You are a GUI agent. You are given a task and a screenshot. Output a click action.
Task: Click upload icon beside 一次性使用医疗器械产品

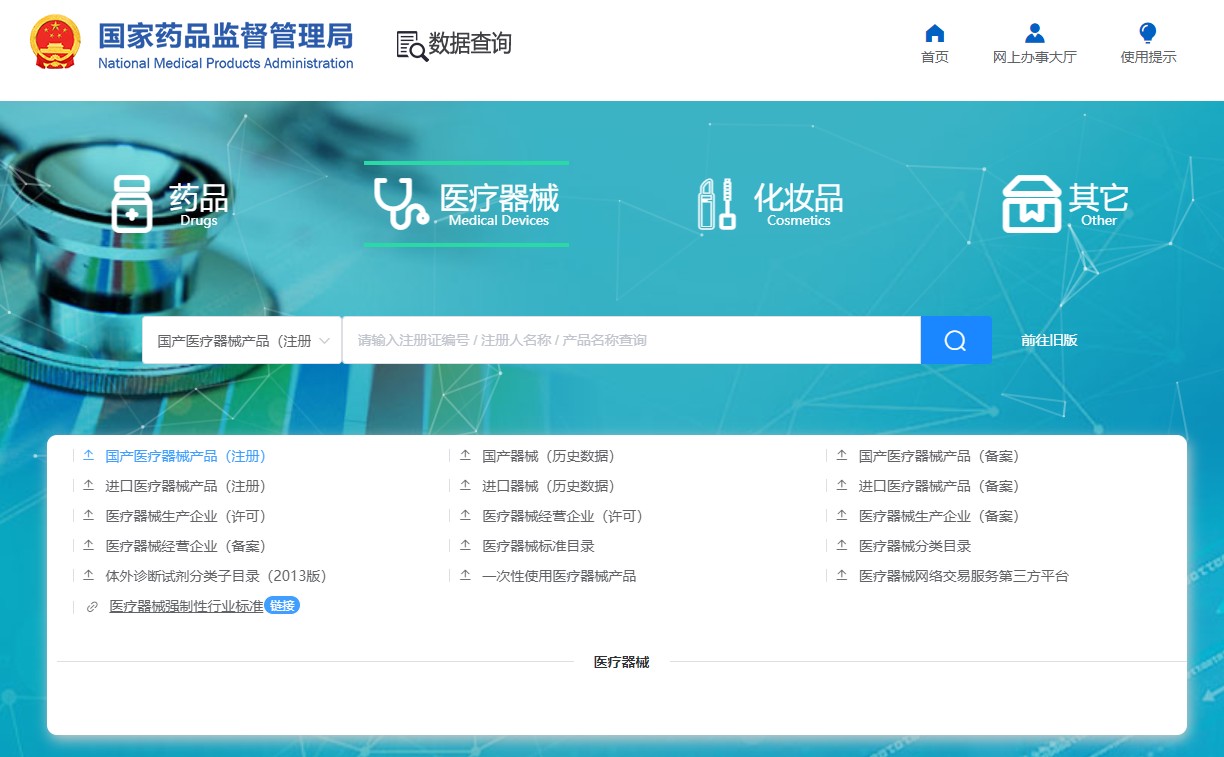pyautogui.click(x=465, y=576)
